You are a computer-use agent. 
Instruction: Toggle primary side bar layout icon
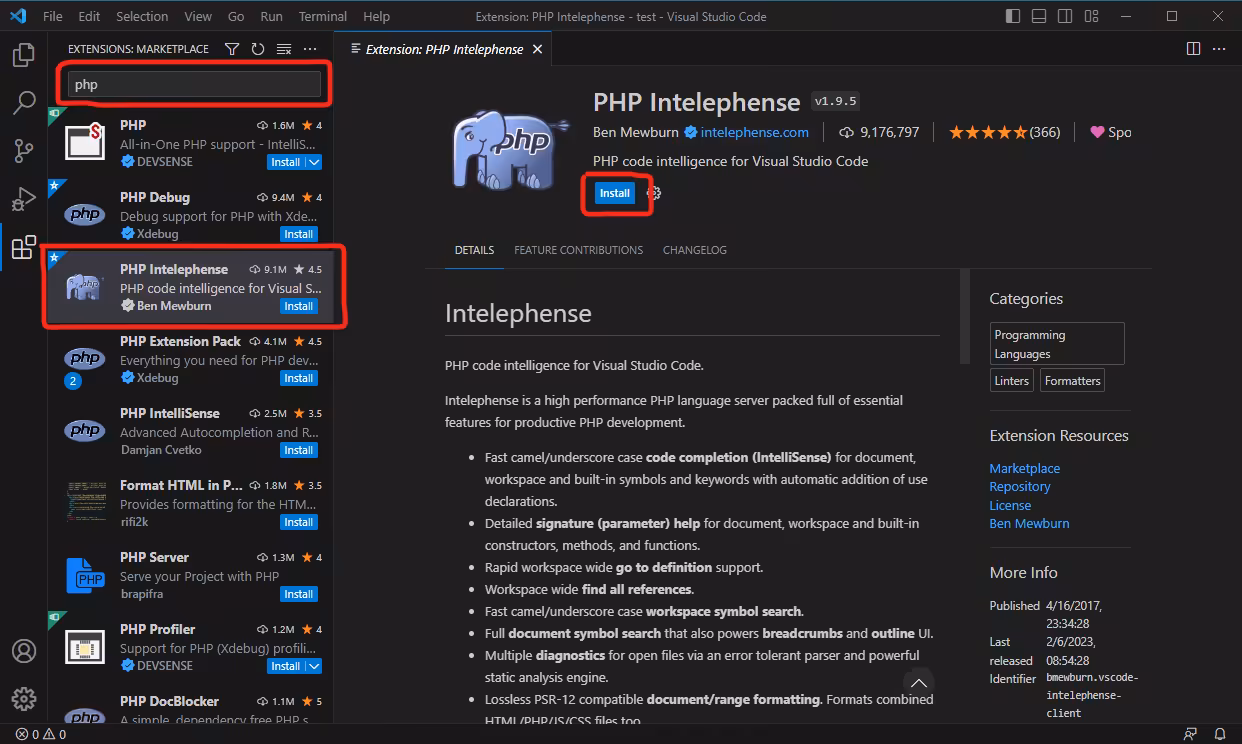(1013, 16)
